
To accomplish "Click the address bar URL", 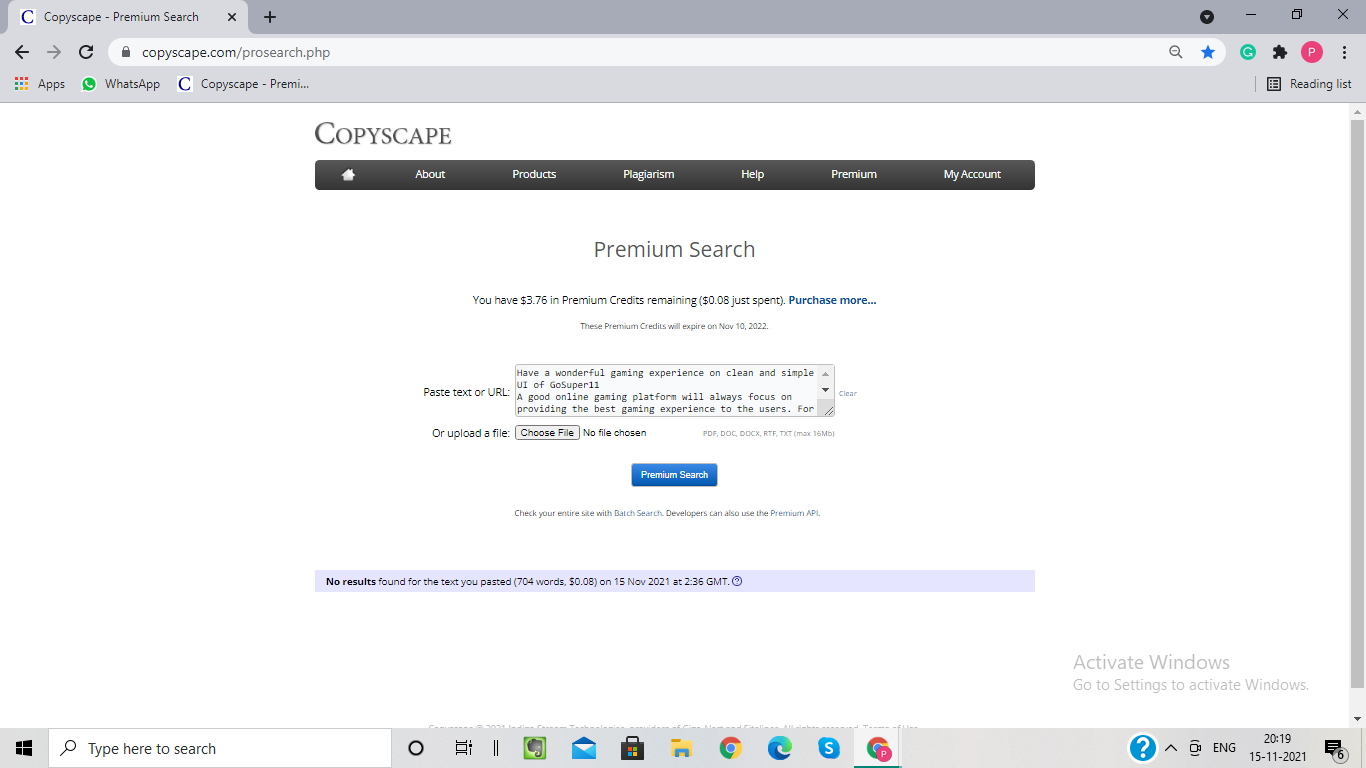I will (x=236, y=52).
